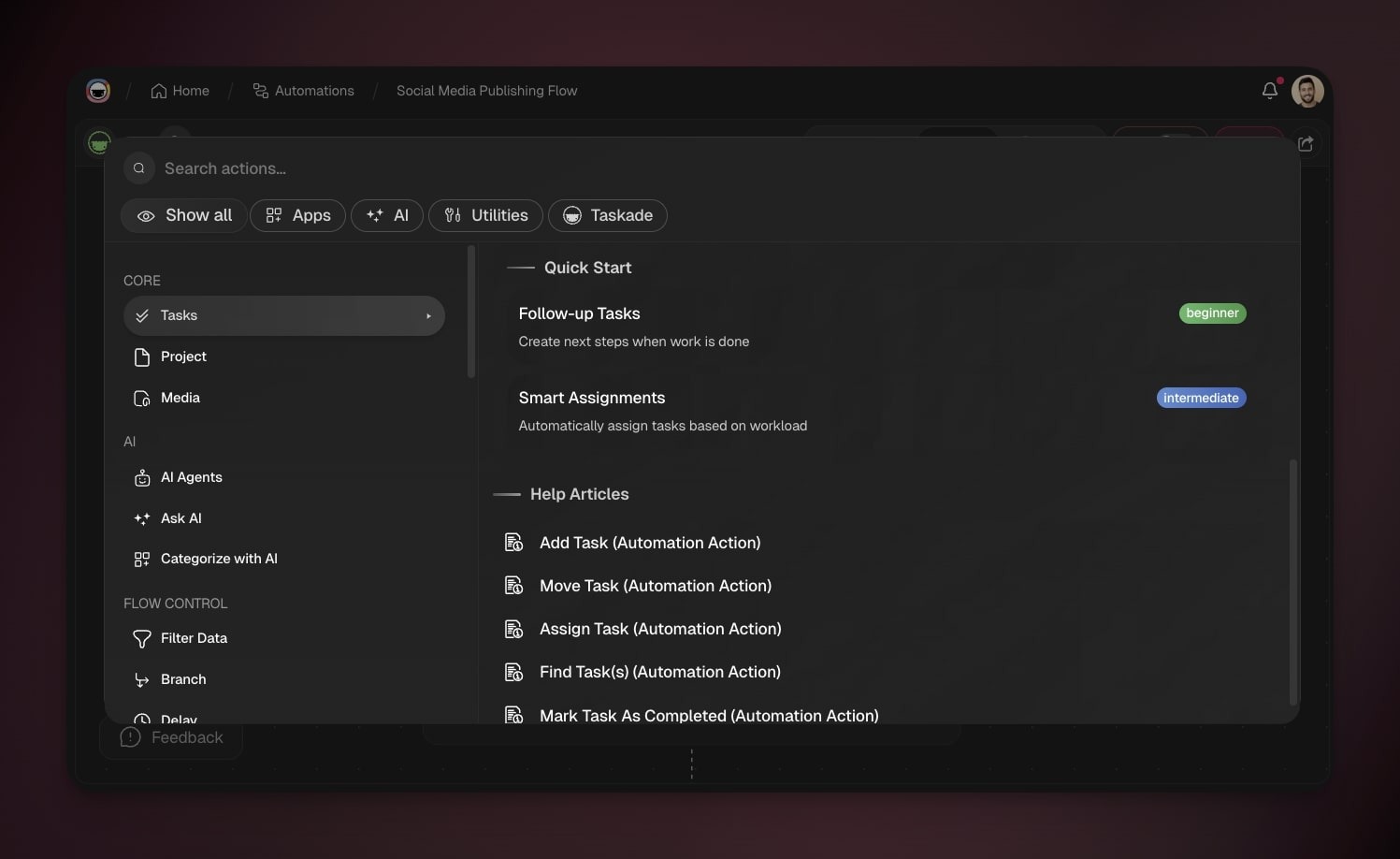Toggle the Show all eye filter
The height and width of the screenshot is (859, 1400).
(183, 215)
